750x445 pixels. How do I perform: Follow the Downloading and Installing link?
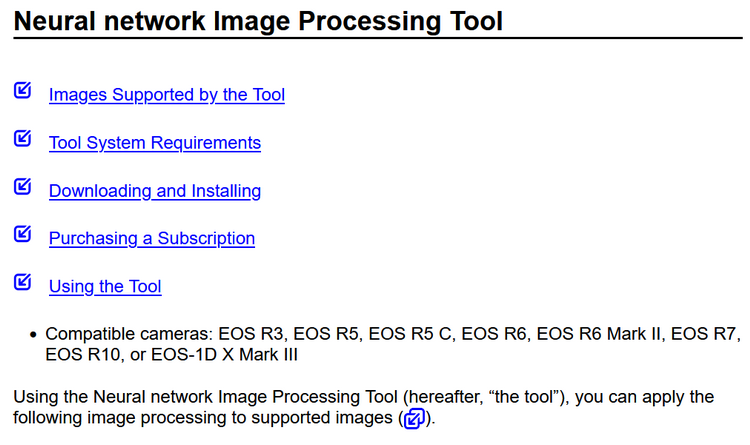tap(154, 190)
